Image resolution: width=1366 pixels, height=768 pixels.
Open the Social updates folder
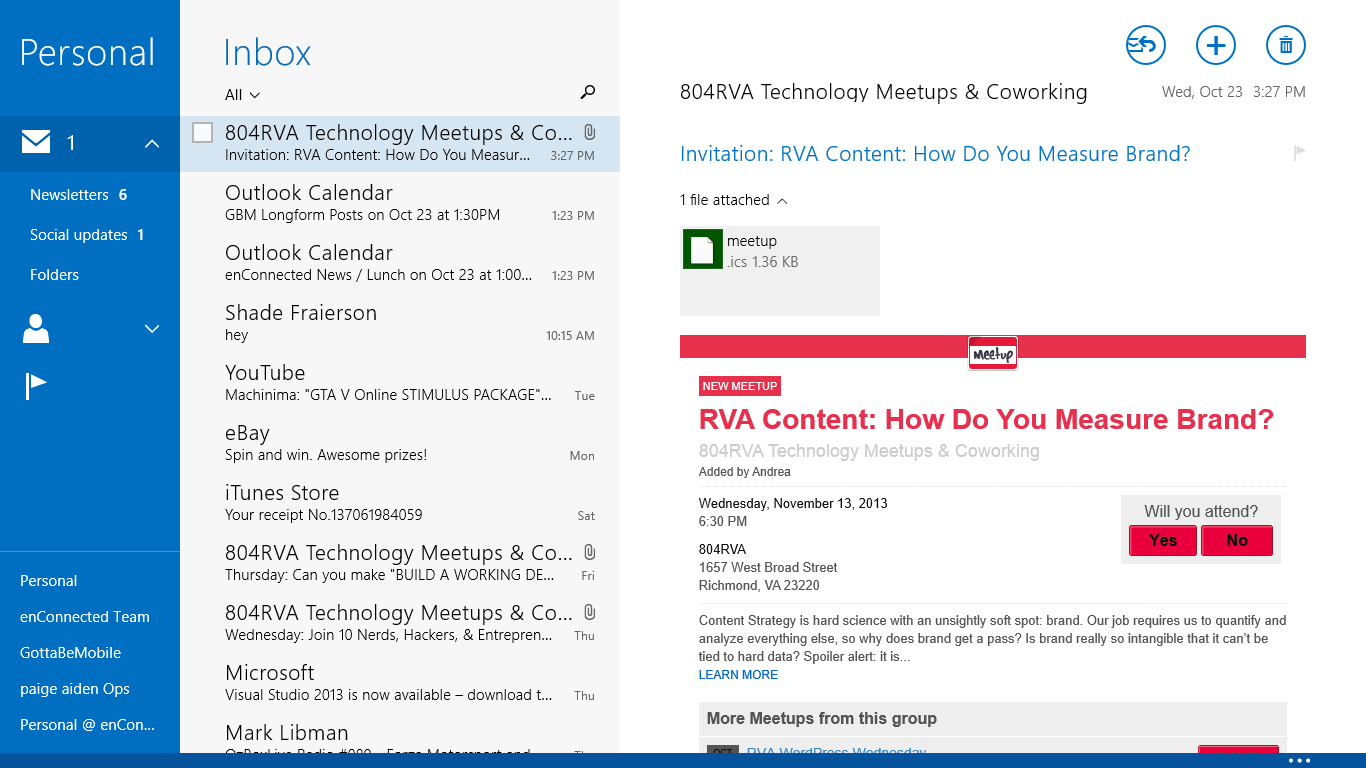tap(87, 235)
